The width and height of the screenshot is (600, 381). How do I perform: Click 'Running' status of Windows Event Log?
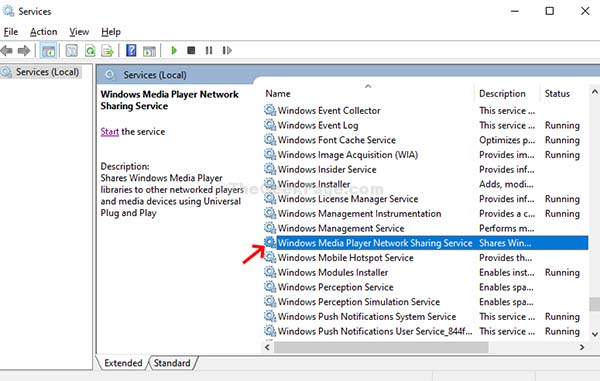[562, 125]
